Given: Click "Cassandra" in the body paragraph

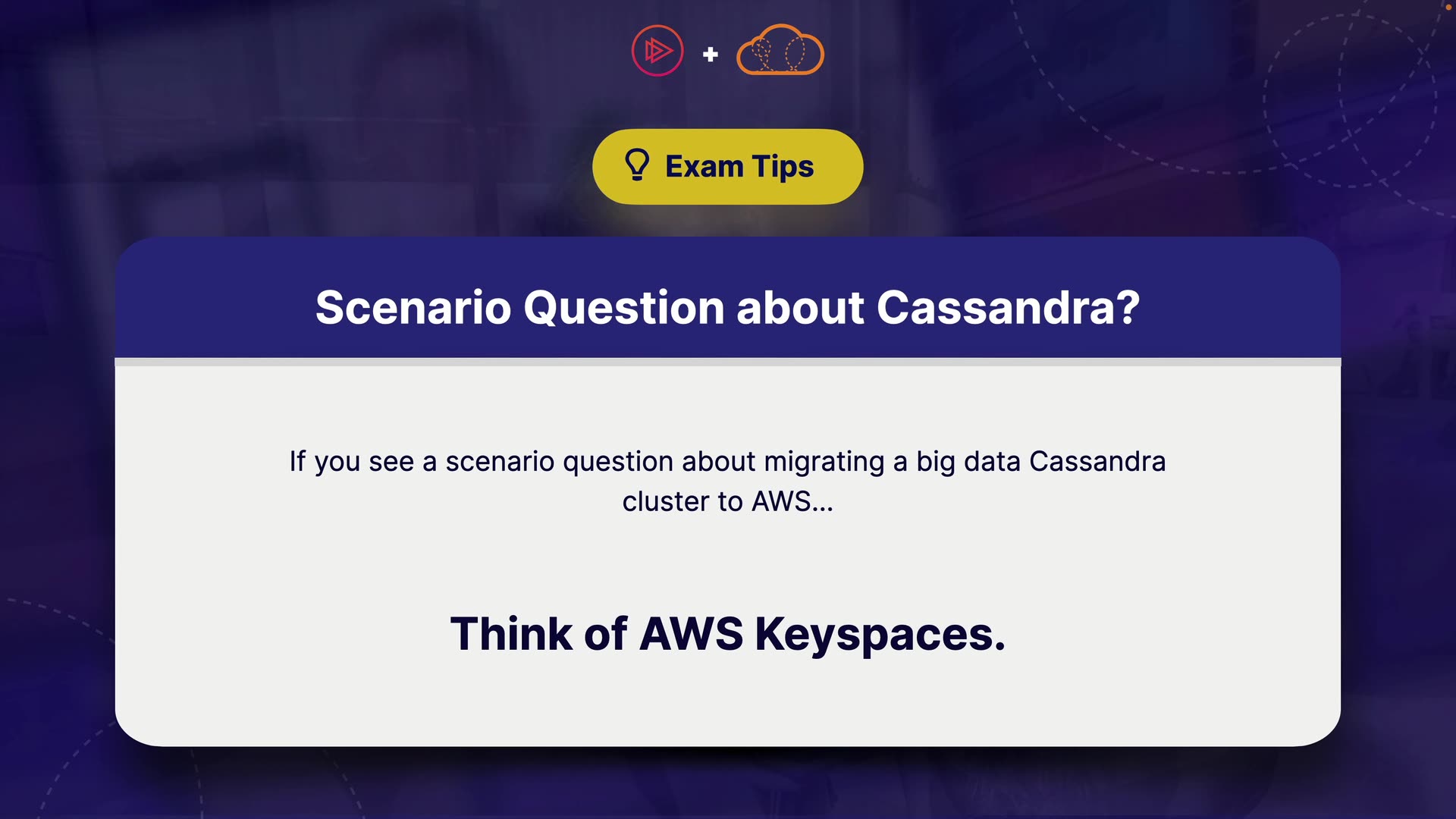Looking at the screenshot, I should pyautogui.click(x=1097, y=462).
